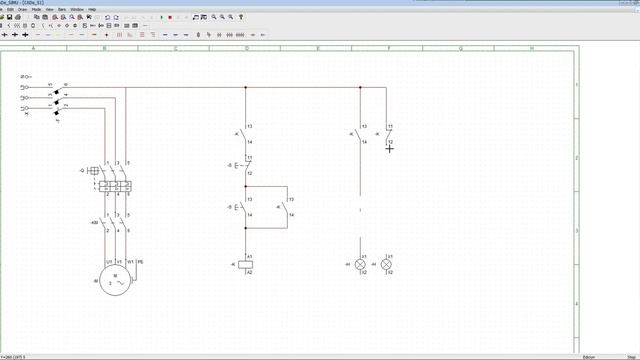640x360 pixels.
Task: Click the leftmost of three zoom magnifier icons
Action: coord(214,17)
